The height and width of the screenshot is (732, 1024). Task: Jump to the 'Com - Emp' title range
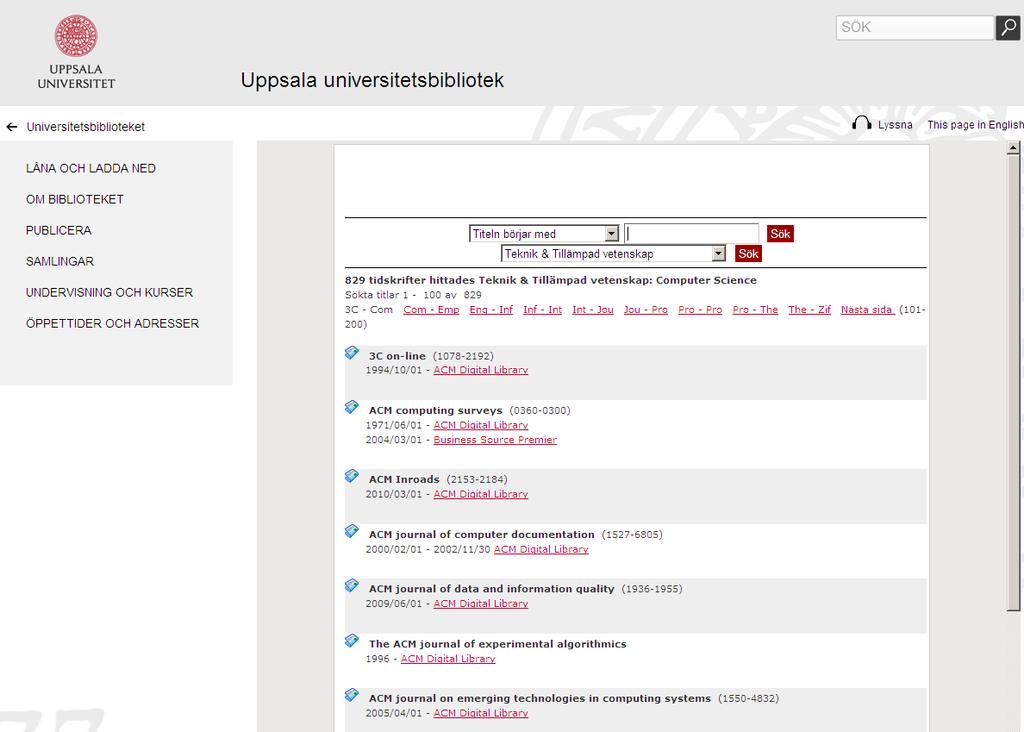coord(431,310)
